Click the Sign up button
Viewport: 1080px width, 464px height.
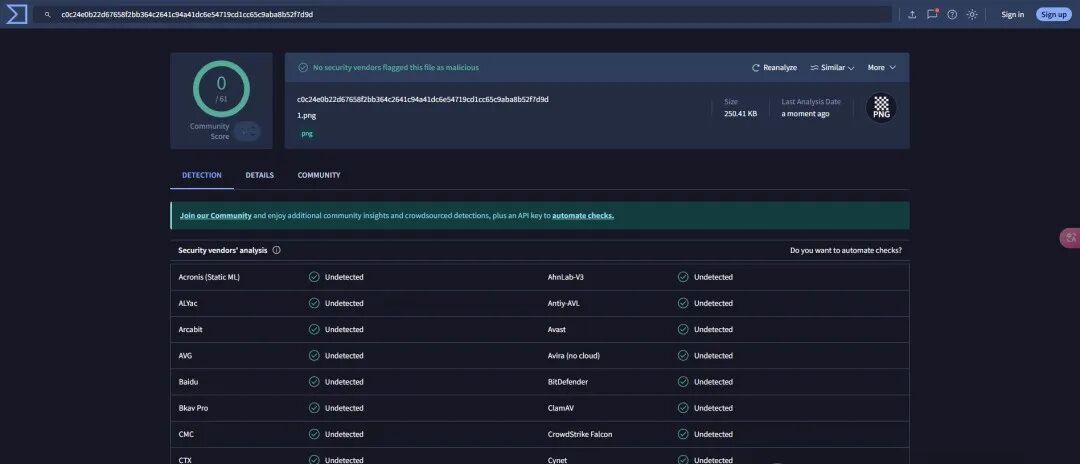pos(1054,14)
